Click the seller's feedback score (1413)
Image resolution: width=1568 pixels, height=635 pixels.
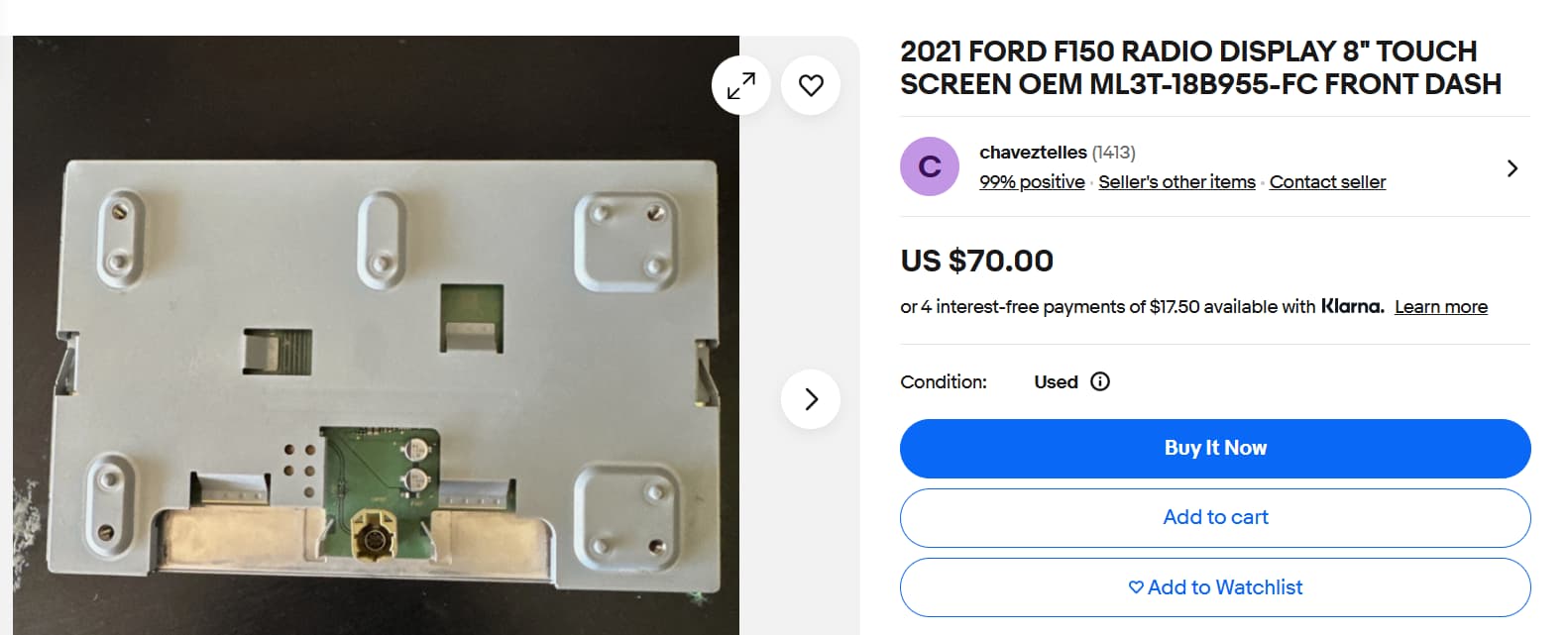coord(1114,153)
